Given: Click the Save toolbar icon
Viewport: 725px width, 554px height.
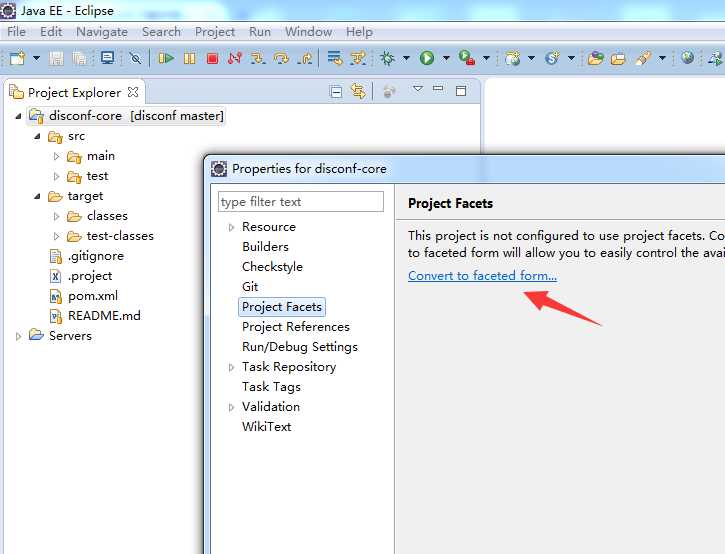Looking at the screenshot, I should point(56,58).
